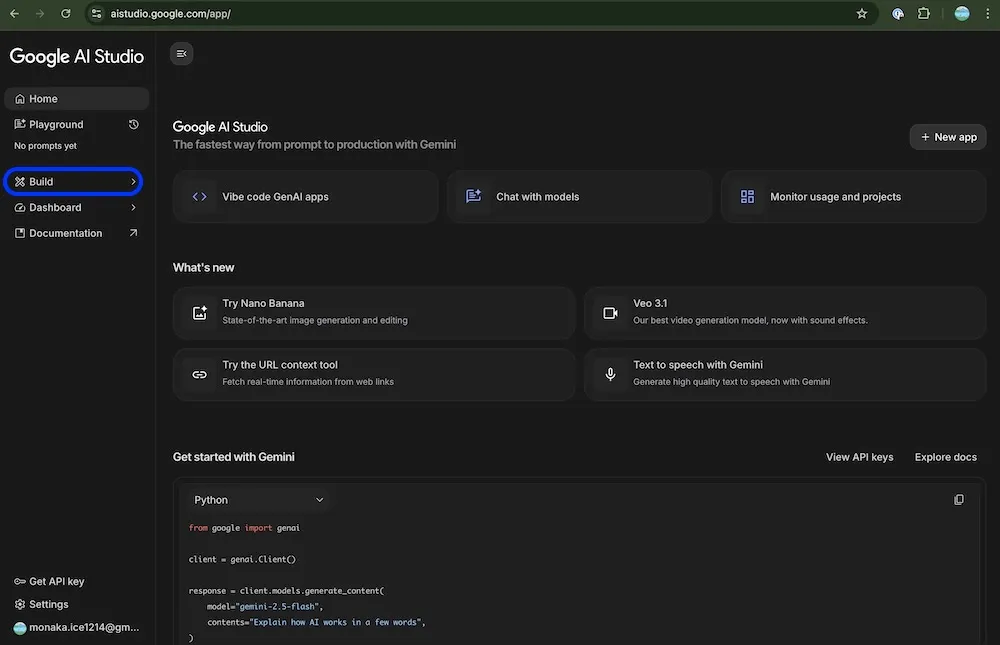Click the New app button
The height and width of the screenshot is (645, 1000).
[947, 137]
